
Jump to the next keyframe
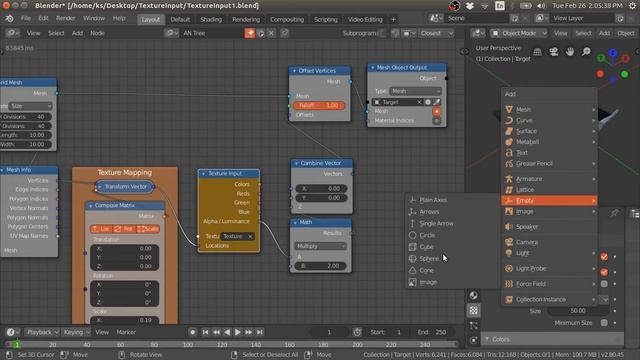[249, 332]
